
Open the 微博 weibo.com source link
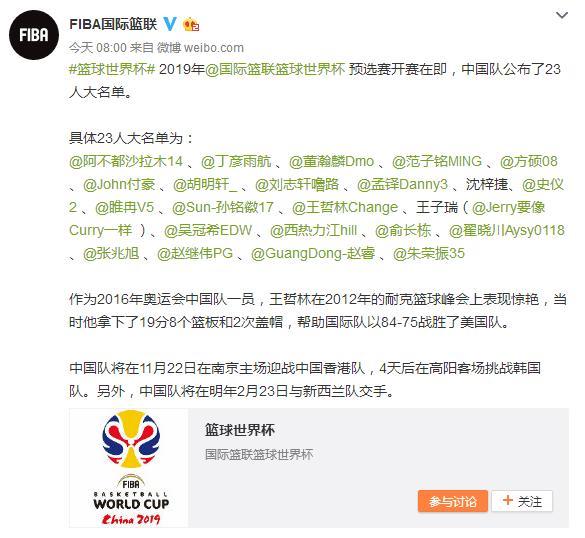(x=200, y=47)
